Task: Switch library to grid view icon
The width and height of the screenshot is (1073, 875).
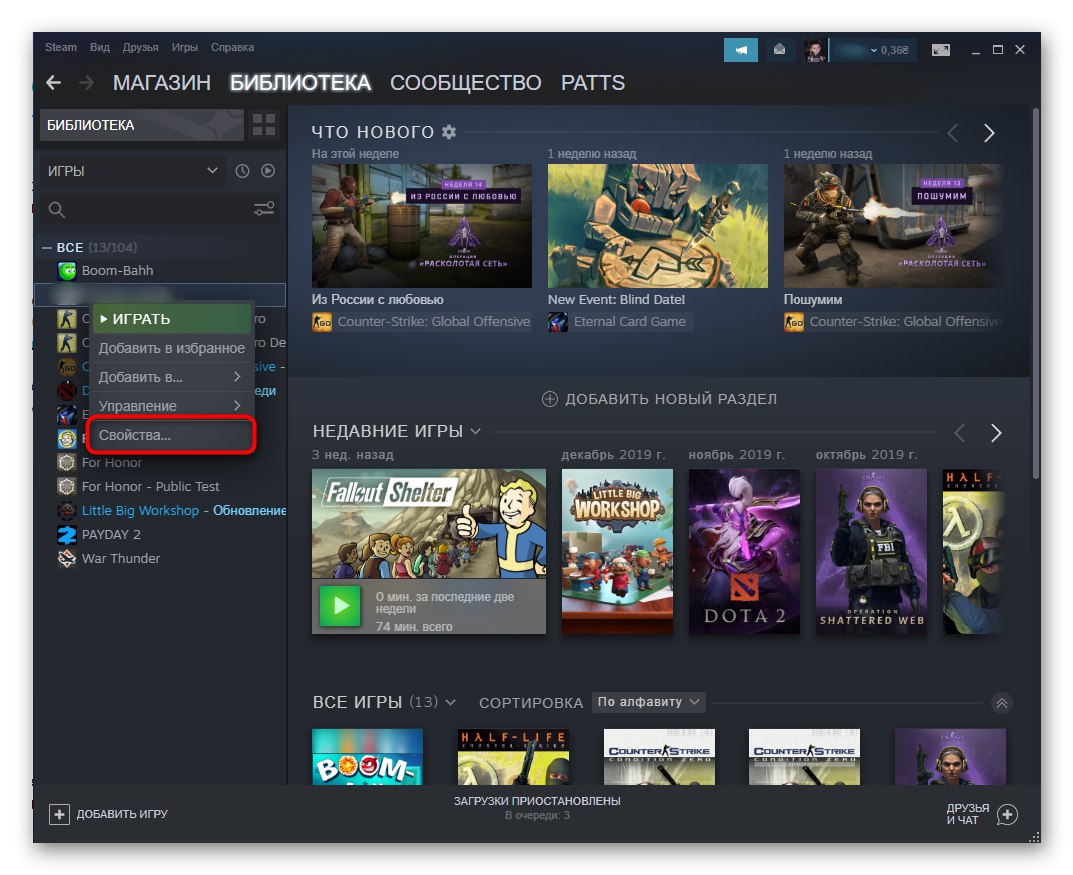Action: pyautogui.click(x=264, y=125)
